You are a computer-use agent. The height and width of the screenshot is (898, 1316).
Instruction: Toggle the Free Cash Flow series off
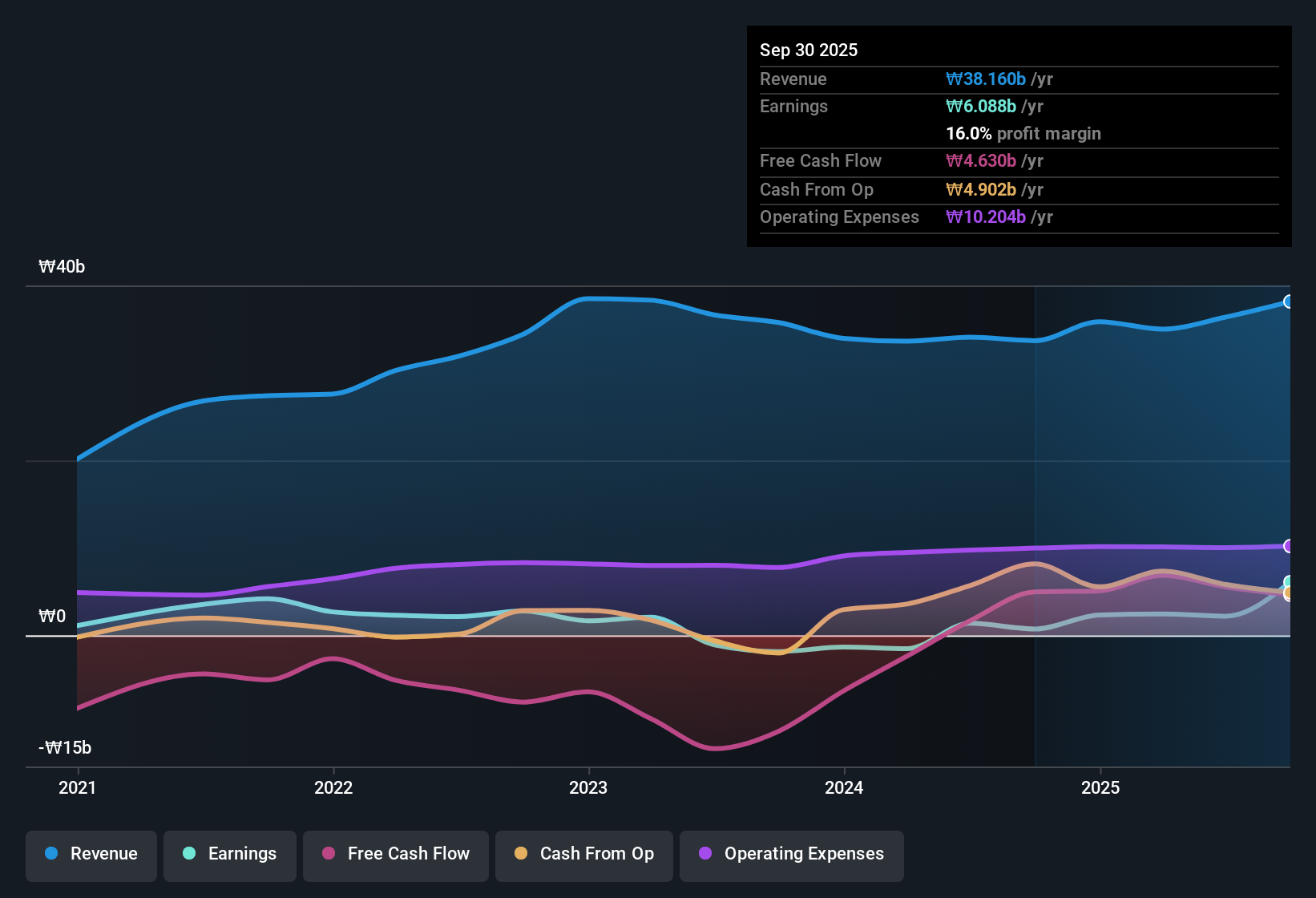[x=395, y=854]
